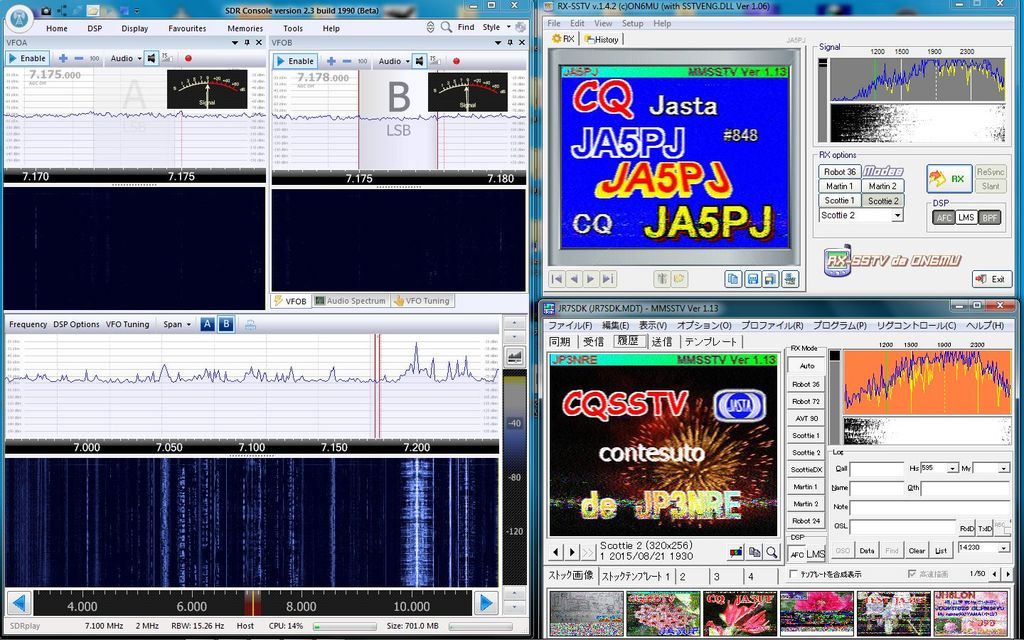Click the green RX receive button
This screenshot has width=1024, height=640.
tap(949, 178)
